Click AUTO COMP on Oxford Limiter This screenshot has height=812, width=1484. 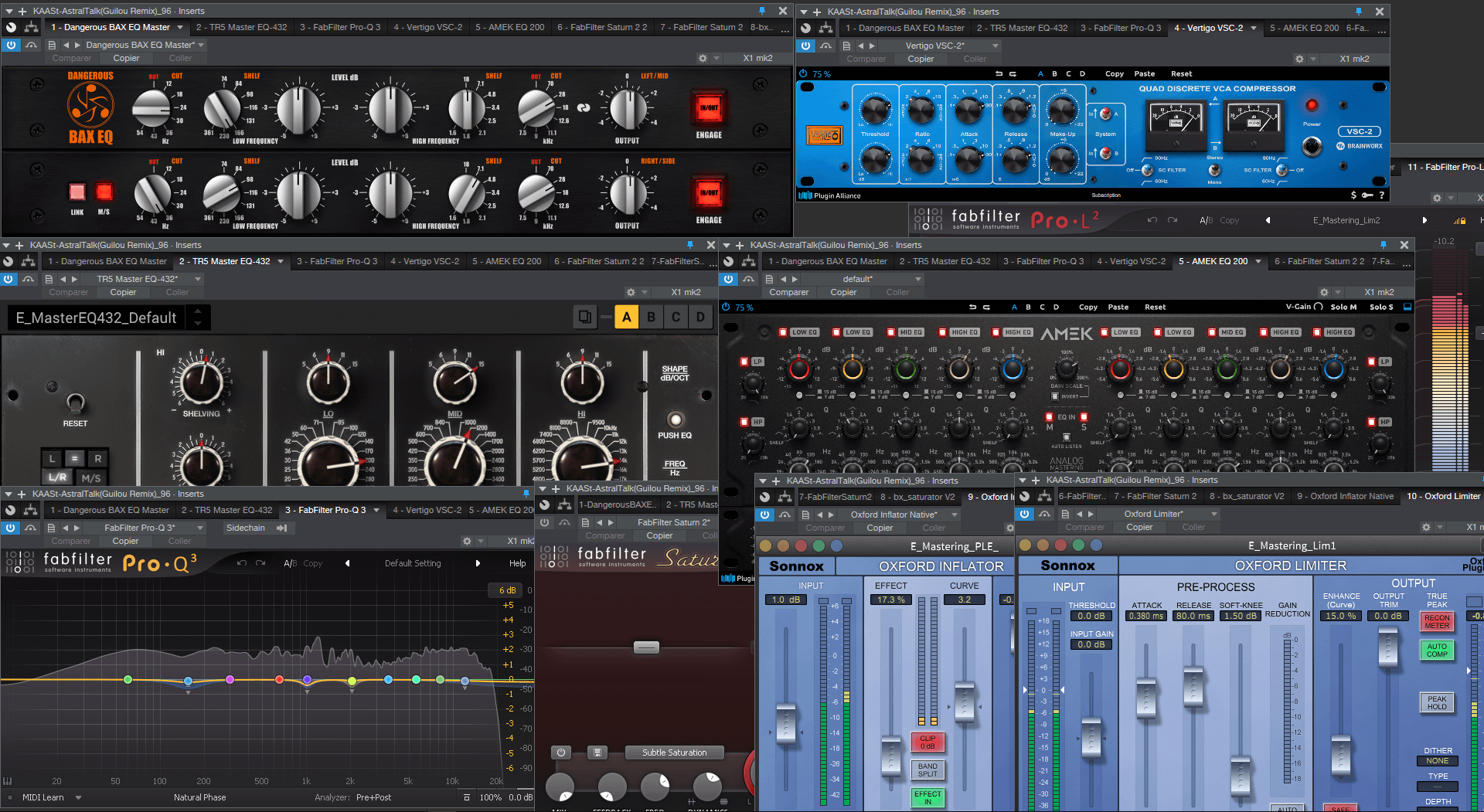[1437, 650]
